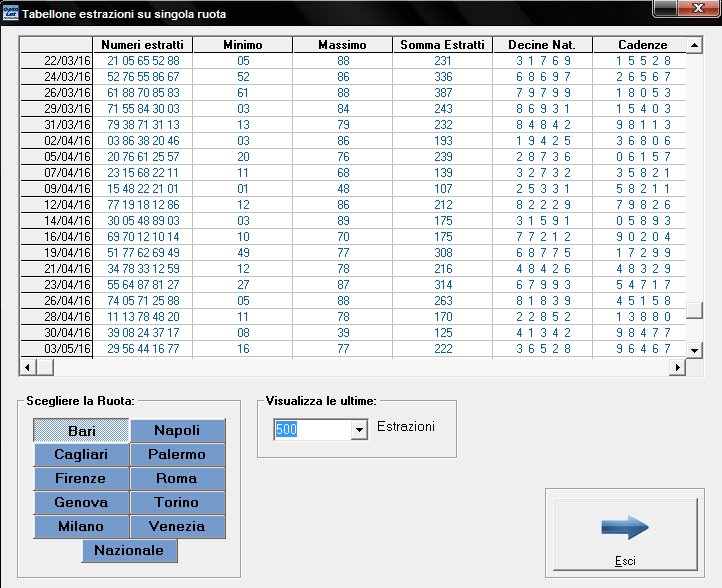The height and width of the screenshot is (588, 722).
Task: Click Decine Nat. cell 8 4 8 4 2
Action: 543,125
